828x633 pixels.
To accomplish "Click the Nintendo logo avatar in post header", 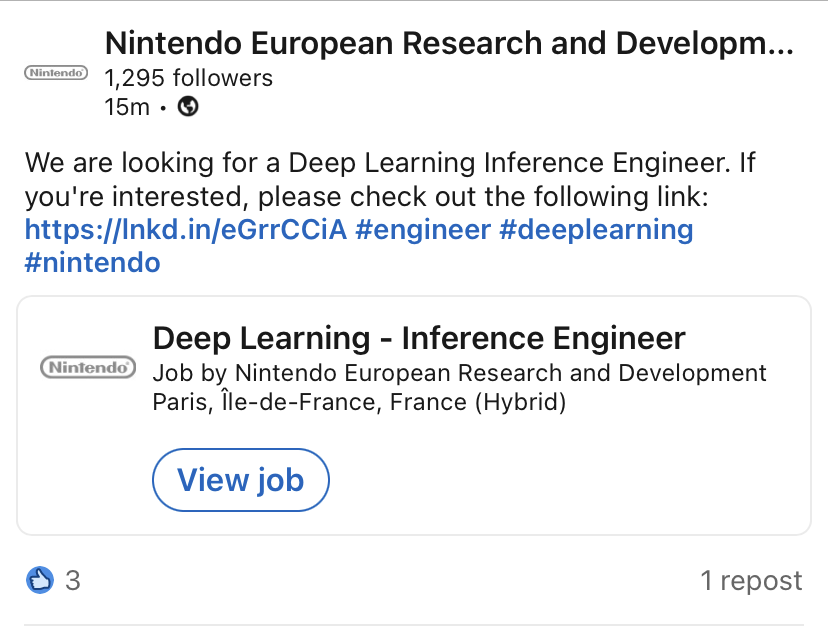I will coord(56,73).
